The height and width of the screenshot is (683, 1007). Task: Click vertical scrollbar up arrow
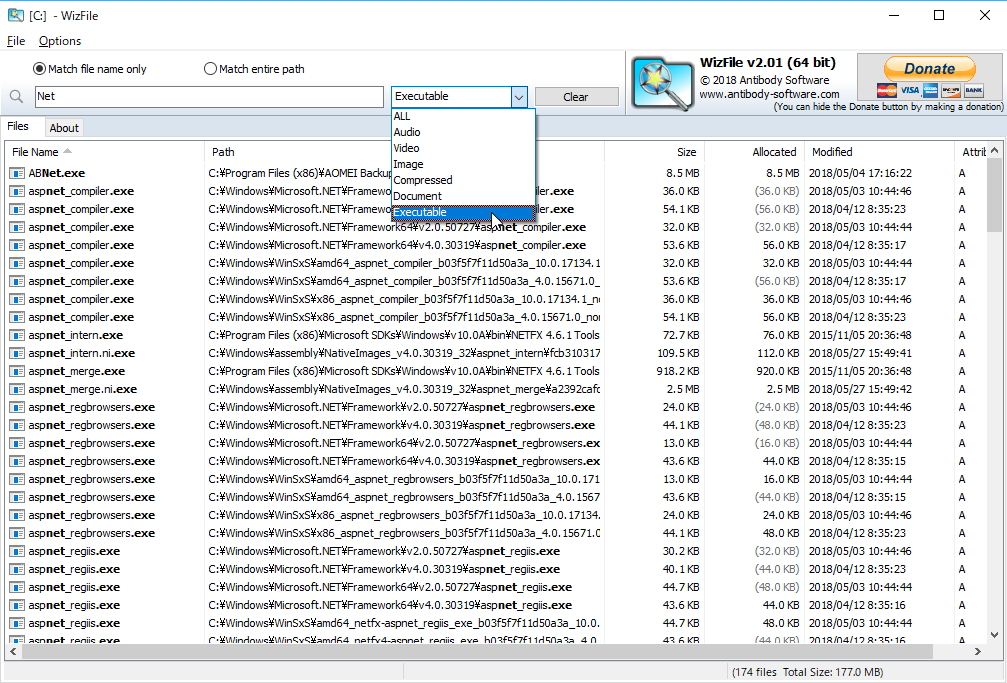pyautogui.click(x=994, y=151)
